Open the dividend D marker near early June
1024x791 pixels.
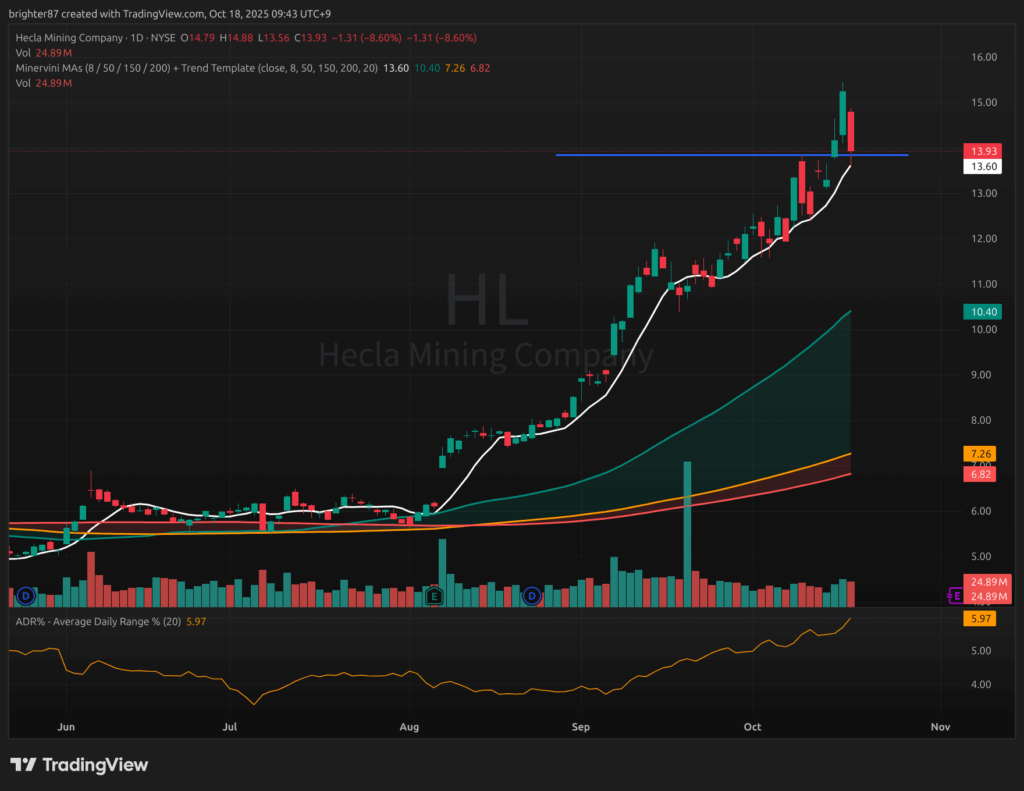click(x=26, y=596)
